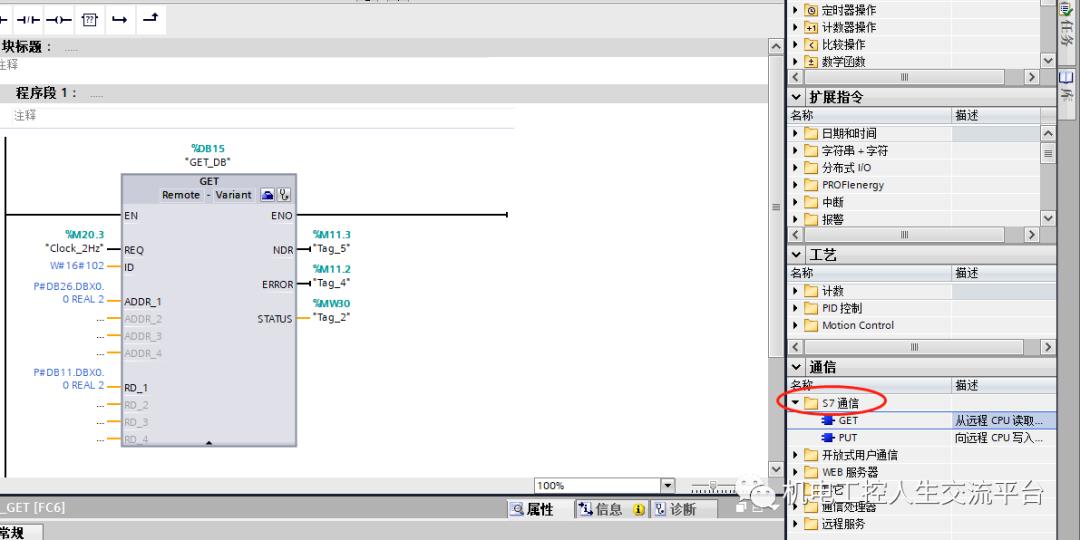Image resolution: width=1080 pixels, height=540 pixels.
Task: Expand the 报警 folder
Action: [x=796, y=219]
